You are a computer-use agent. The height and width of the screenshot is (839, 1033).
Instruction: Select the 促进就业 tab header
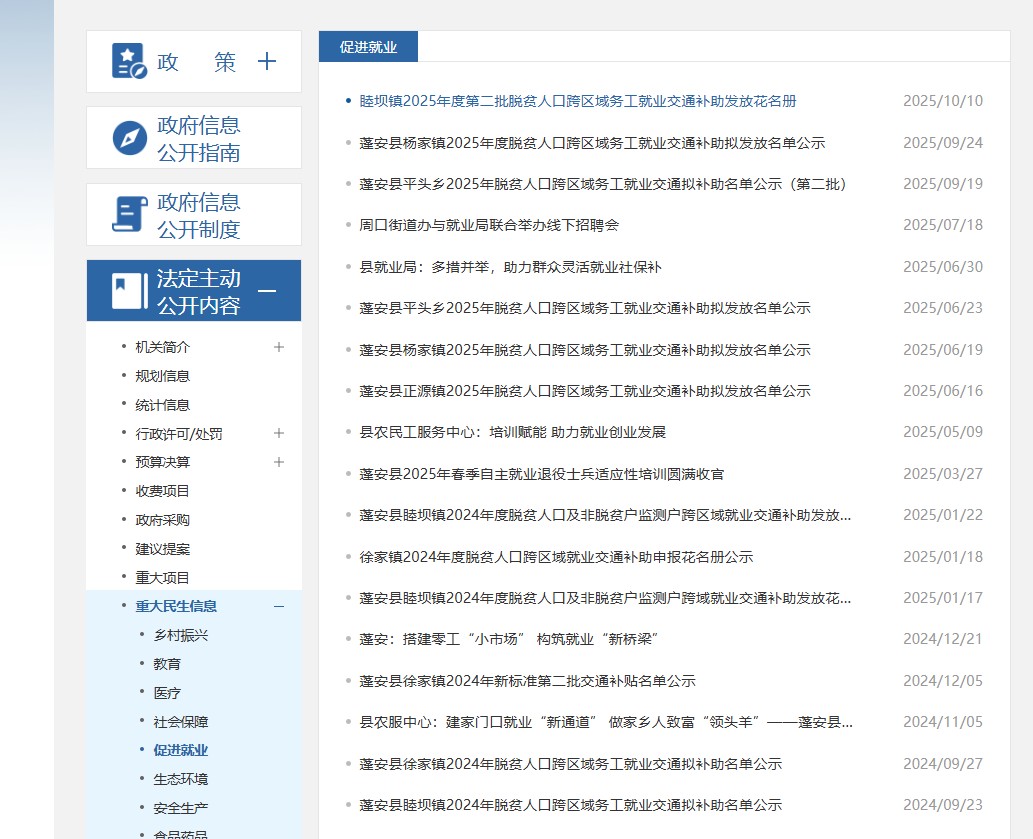(368, 47)
